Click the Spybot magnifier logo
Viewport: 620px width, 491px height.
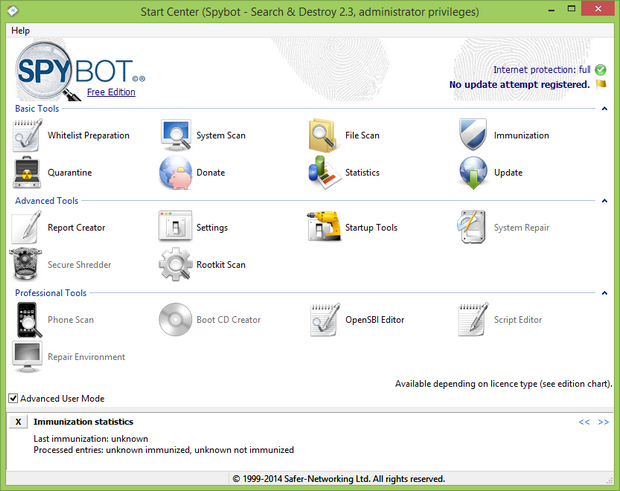tap(47, 71)
